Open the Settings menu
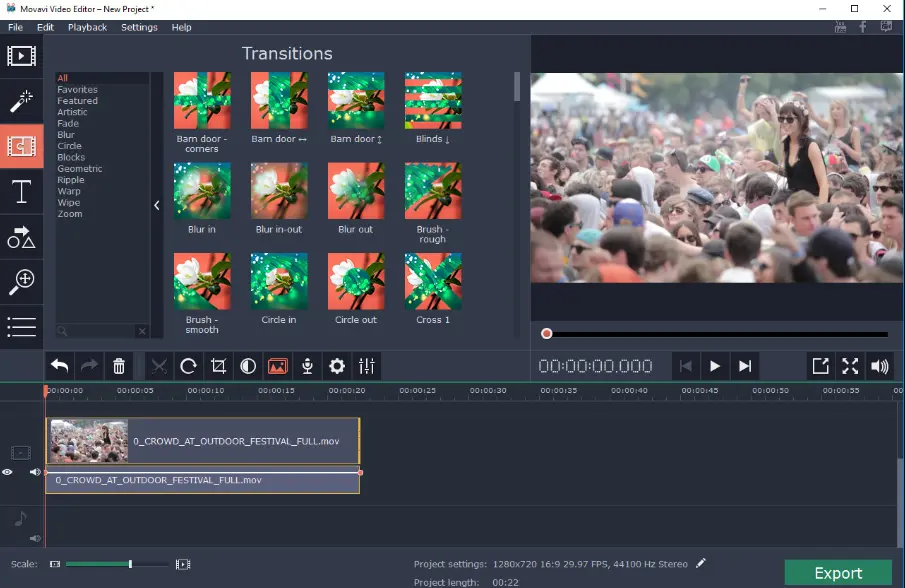The width and height of the screenshot is (905, 588). (139, 27)
